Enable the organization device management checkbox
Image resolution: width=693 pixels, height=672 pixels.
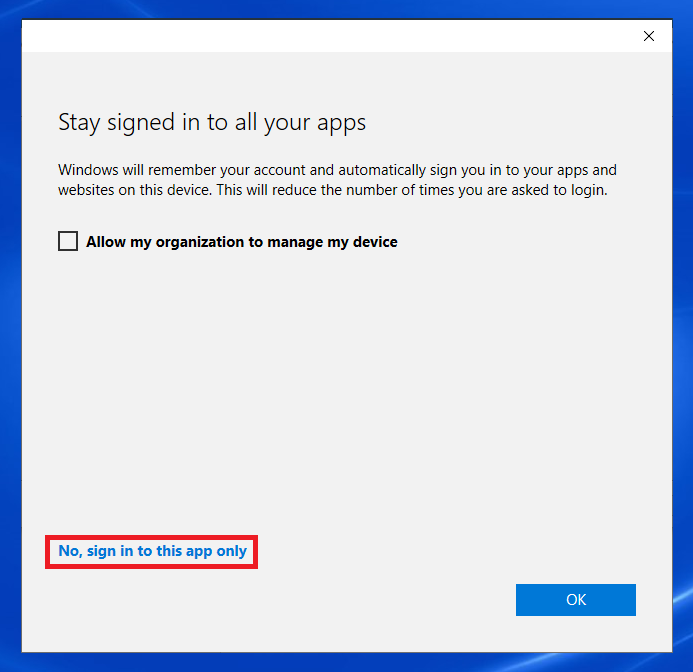(x=68, y=241)
